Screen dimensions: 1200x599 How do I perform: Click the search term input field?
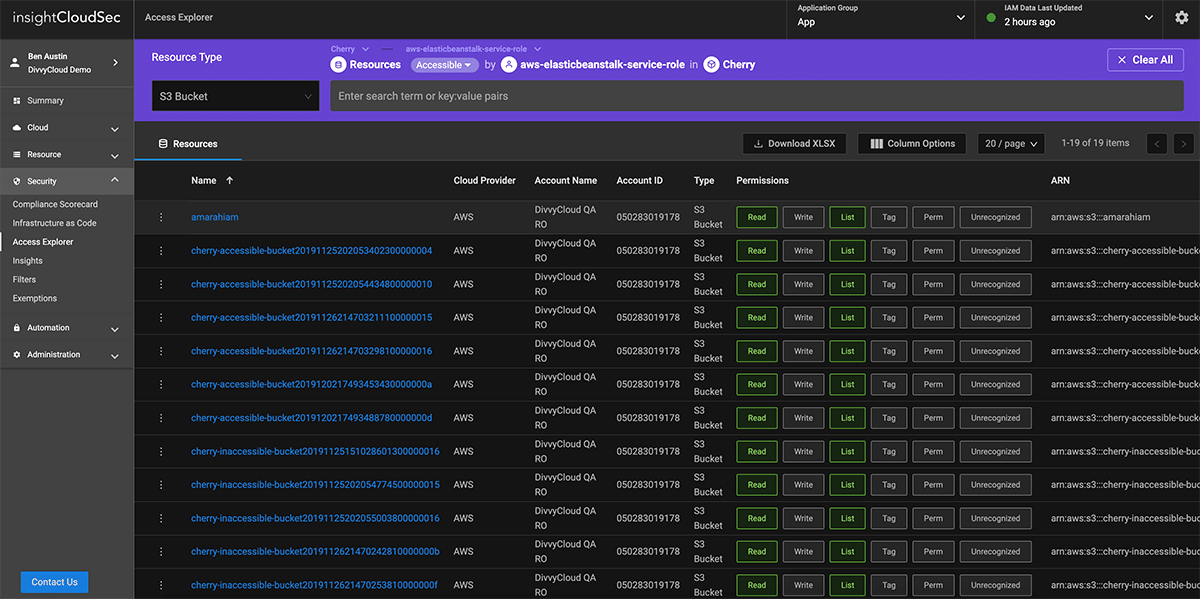757,96
